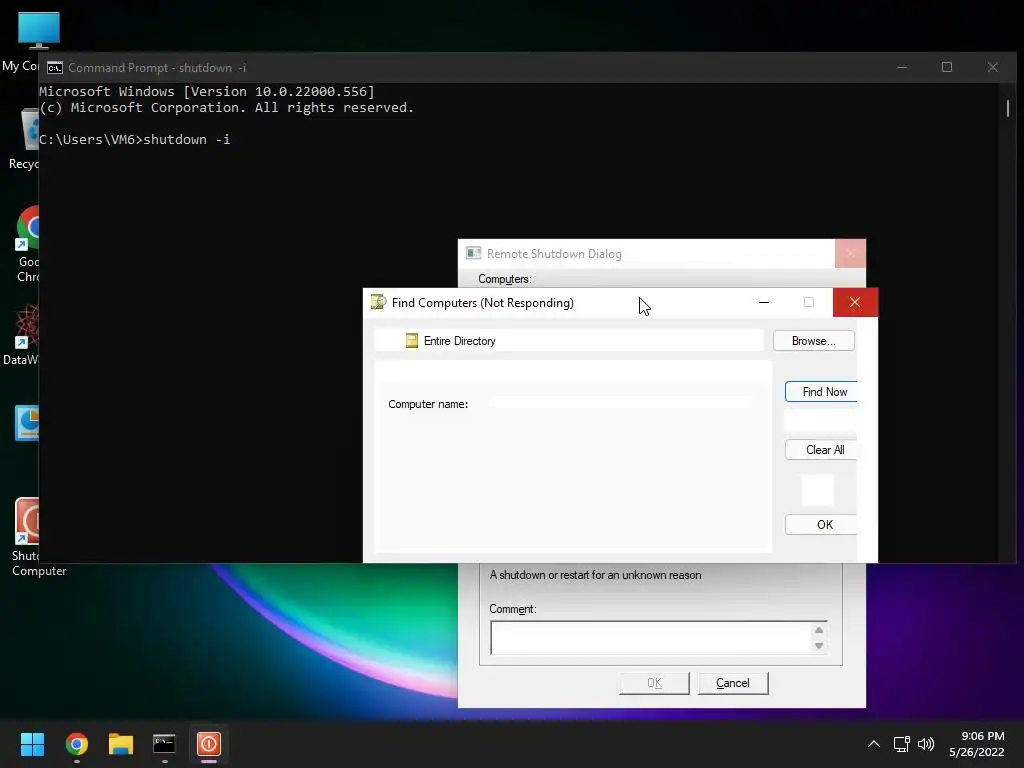The width and height of the screenshot is (1024, 768).
Task: Switch to Command Prompt taskbar icon
Action: tap(164, 744)
